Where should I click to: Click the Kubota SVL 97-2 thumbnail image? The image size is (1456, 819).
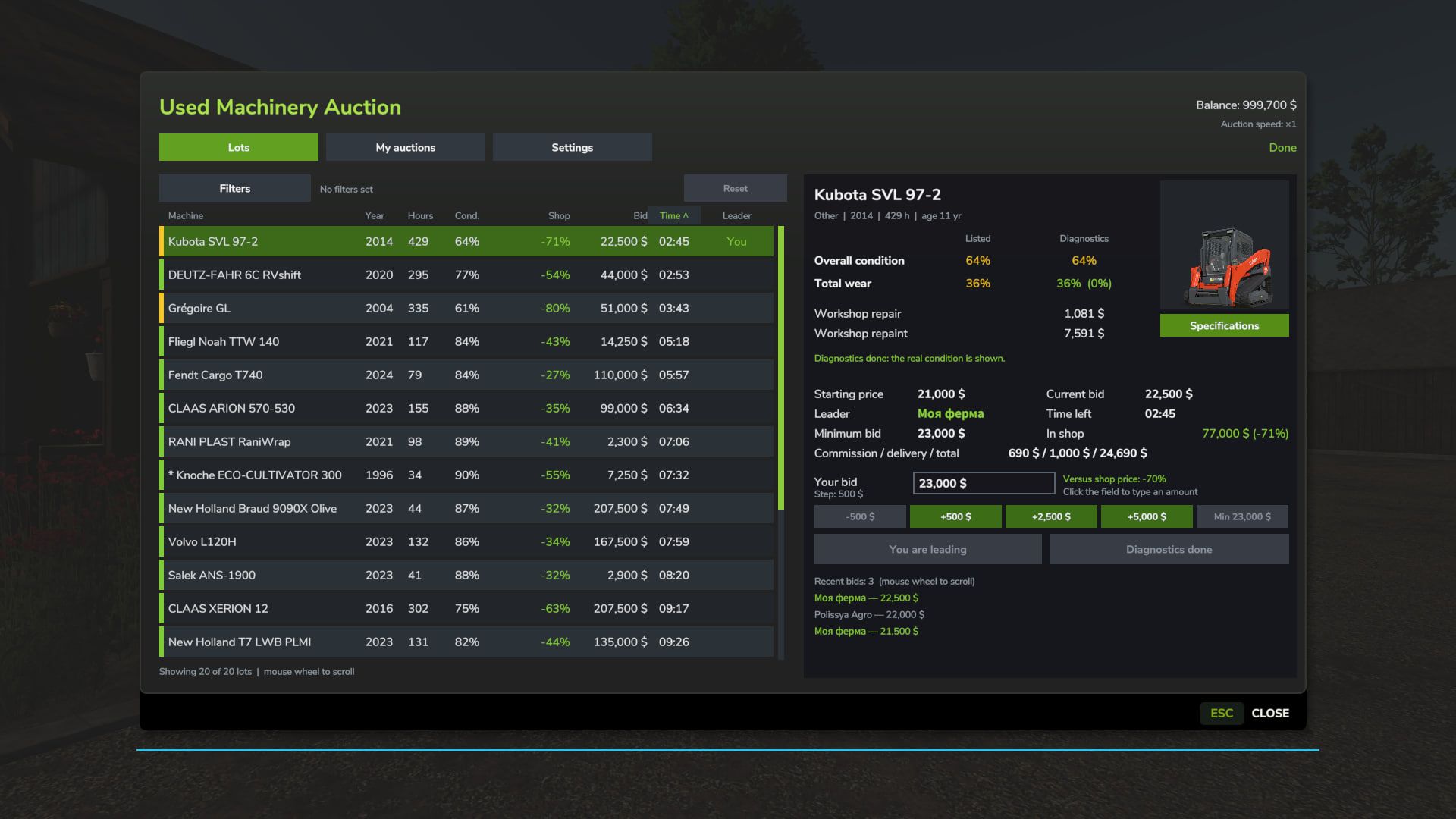(x=1224, y=247)
